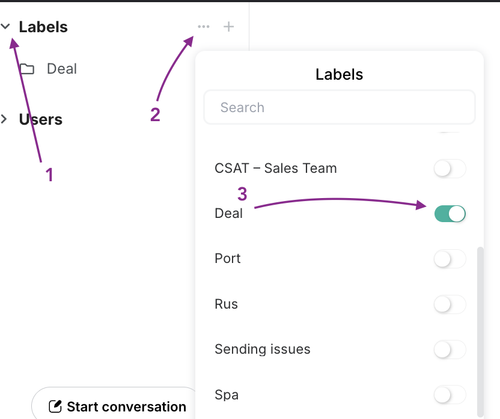Select the Deal label in sidebar

(x=62, y=69)
